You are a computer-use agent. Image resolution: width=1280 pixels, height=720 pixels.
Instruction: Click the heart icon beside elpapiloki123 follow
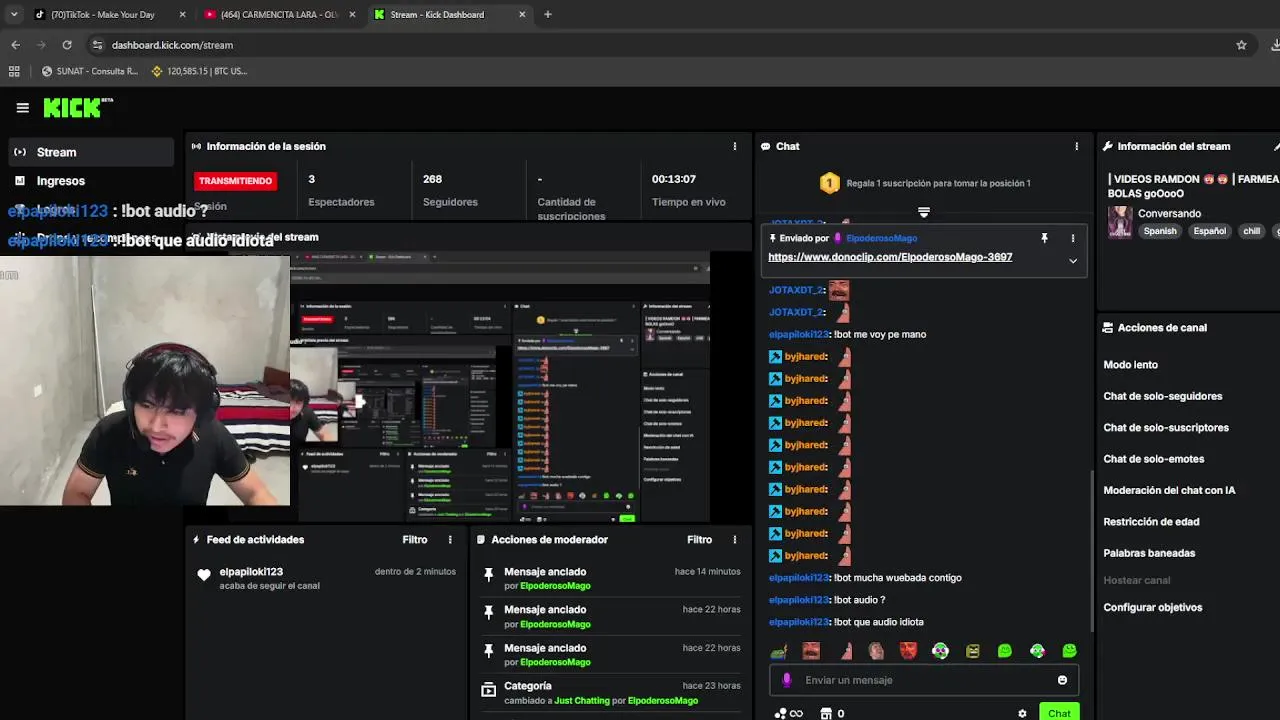pos(204,575)
